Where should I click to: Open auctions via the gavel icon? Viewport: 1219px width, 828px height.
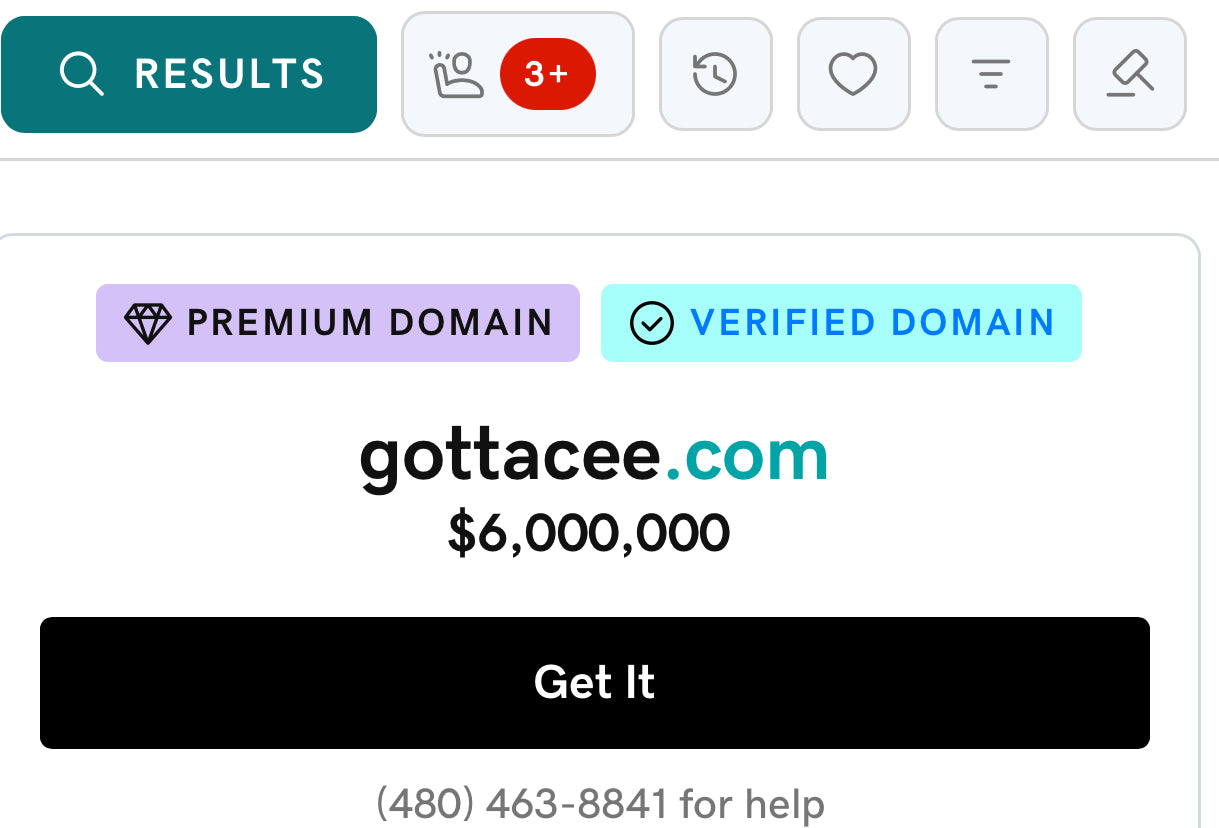1130,74
